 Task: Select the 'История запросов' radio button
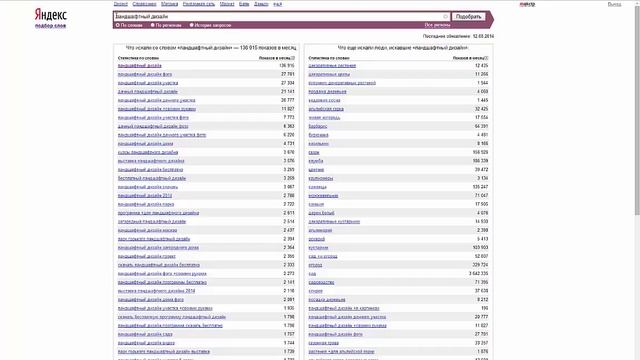191,25
